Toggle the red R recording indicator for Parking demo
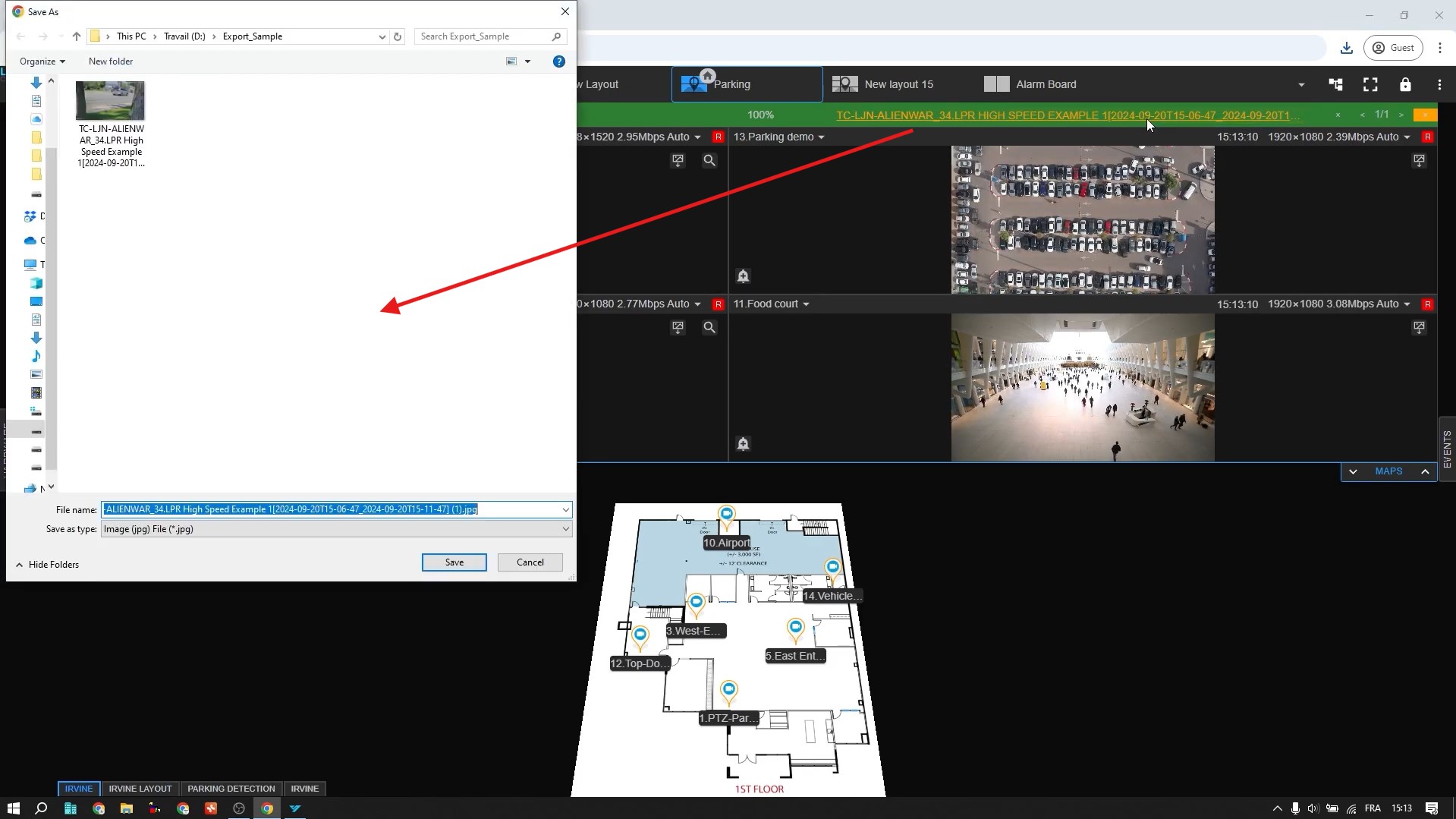Image resolution: width=1456 pixels, height=819 pixels. pos(1427,137)
